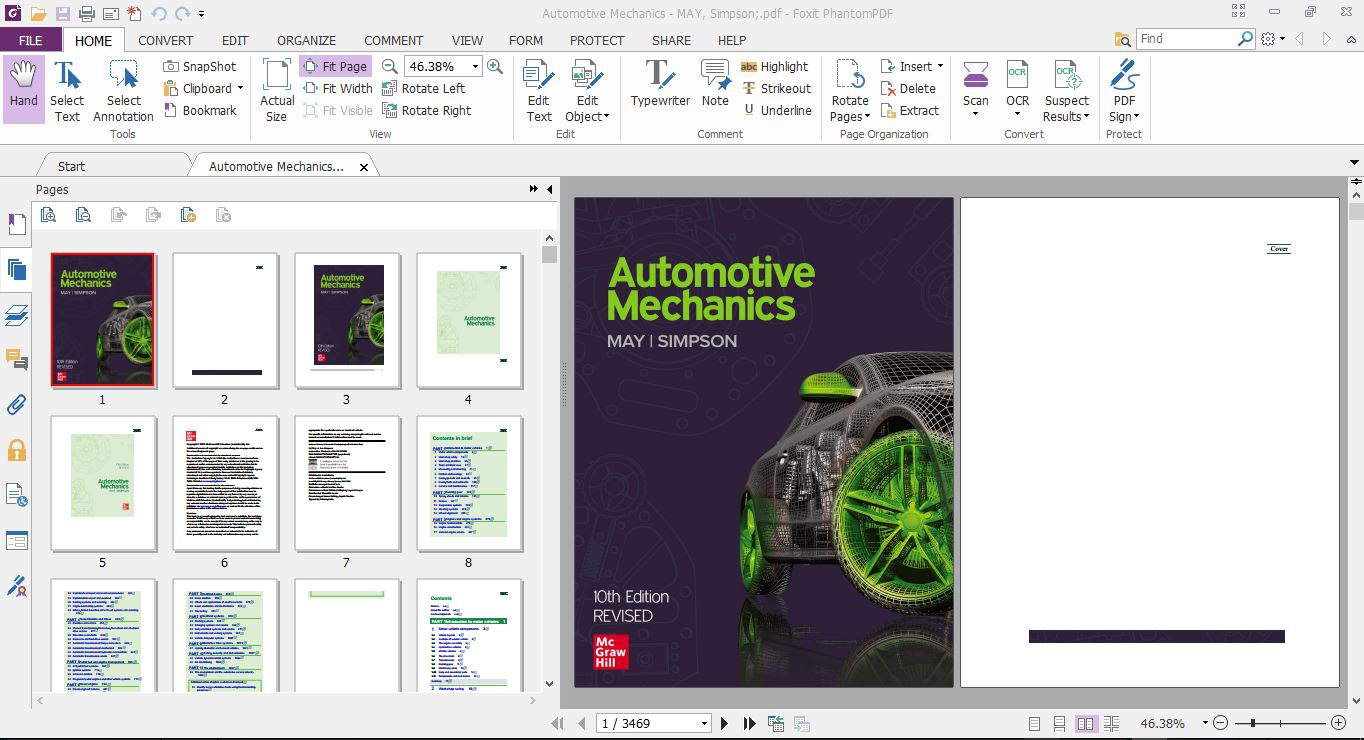Open the Attachments paperclip panel
The height and width of the screenshot is (740, 1364).
[x=16, y=405]
